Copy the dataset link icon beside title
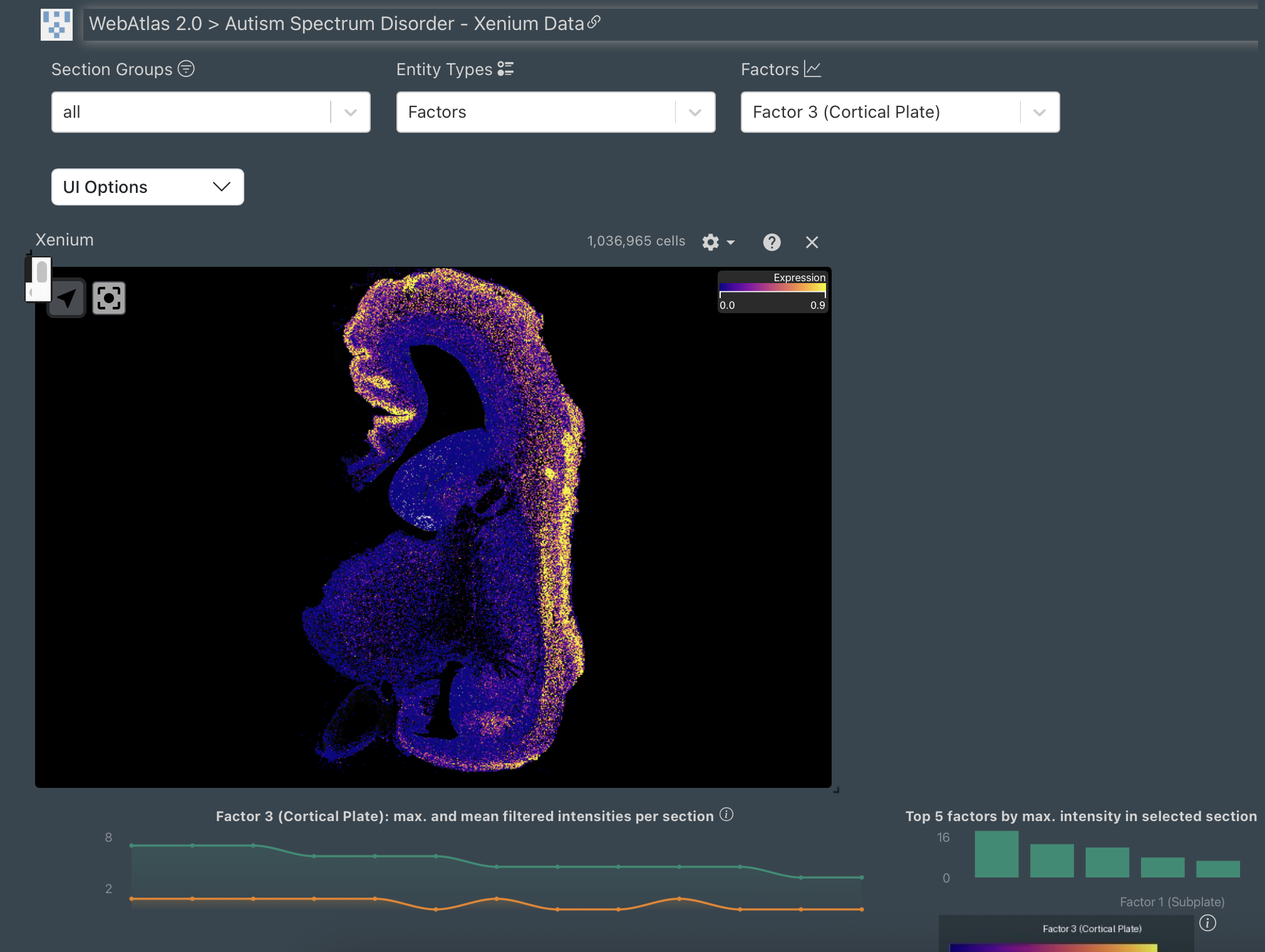The height and width of the screenshot is (952, 1265). [x=594, y=23]
